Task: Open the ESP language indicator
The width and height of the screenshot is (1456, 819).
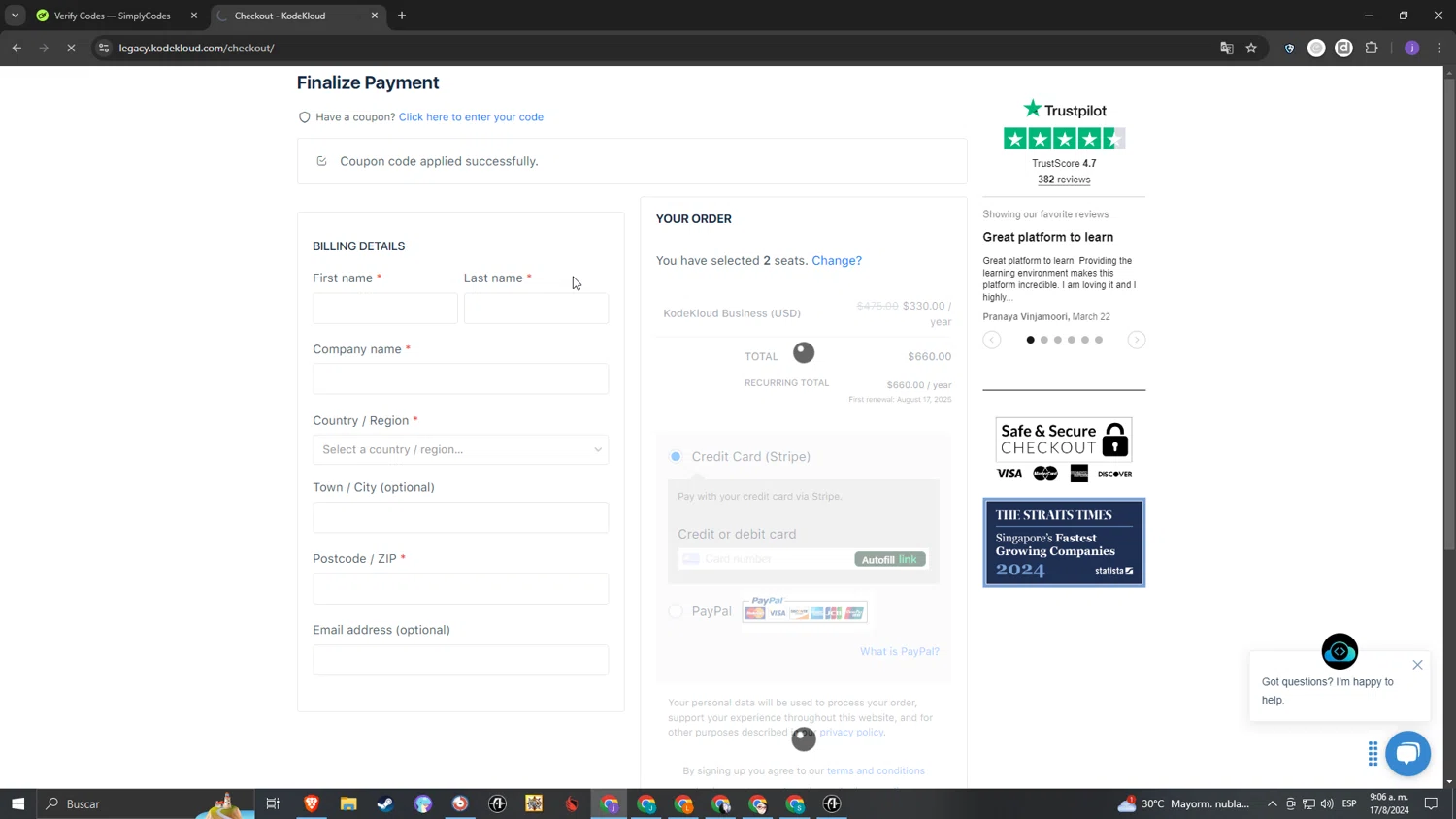Action: [x=1349, y=803]
